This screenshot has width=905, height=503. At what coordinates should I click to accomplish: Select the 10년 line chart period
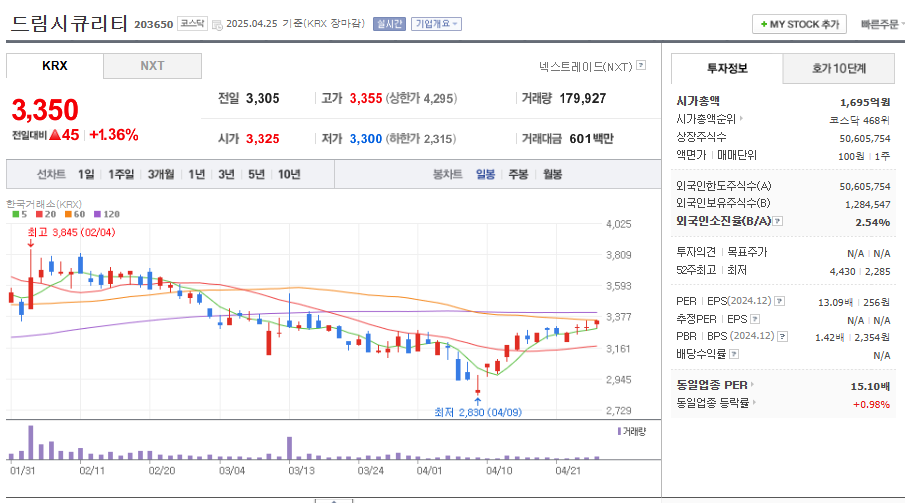click(x=289, y=174)
